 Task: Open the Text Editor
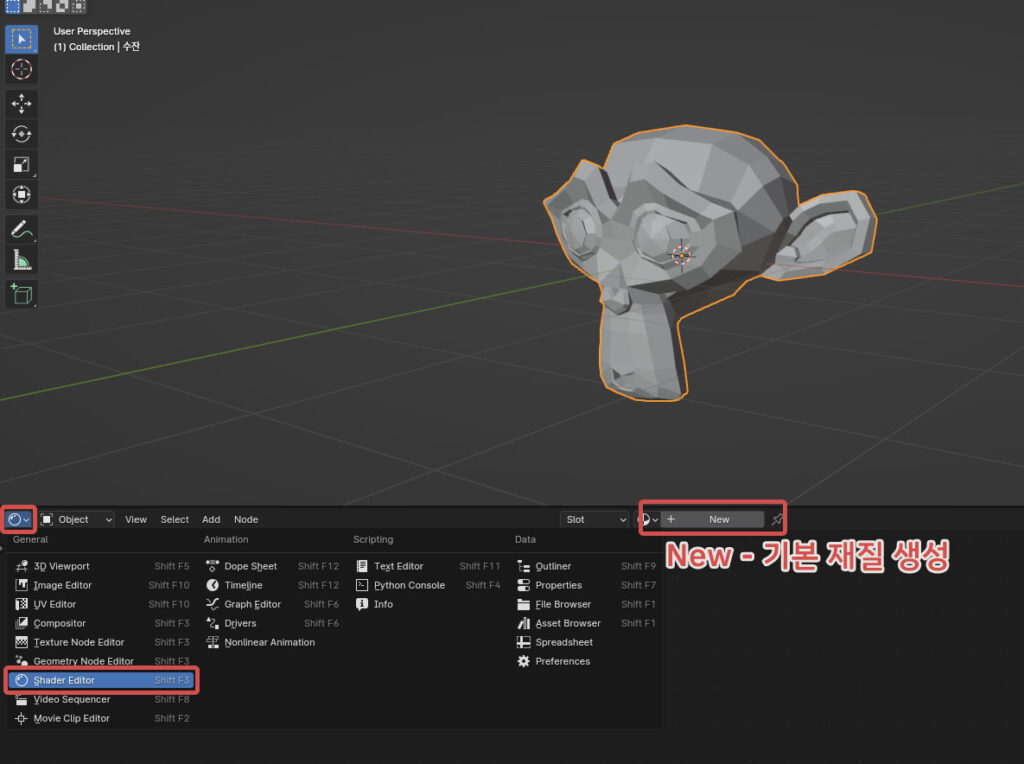point(428,566)
